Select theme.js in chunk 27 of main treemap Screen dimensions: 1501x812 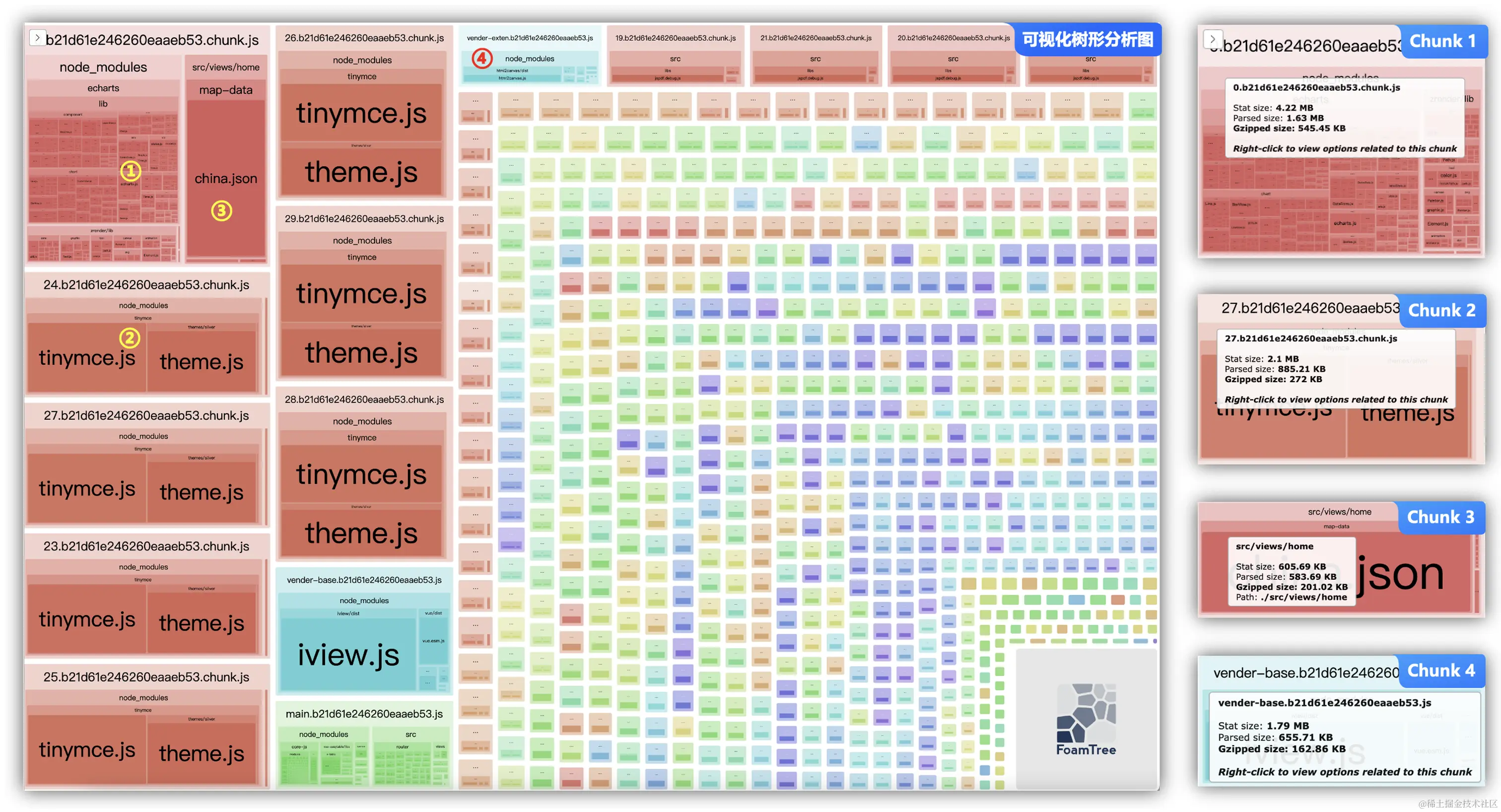click(x=202, y=492)
